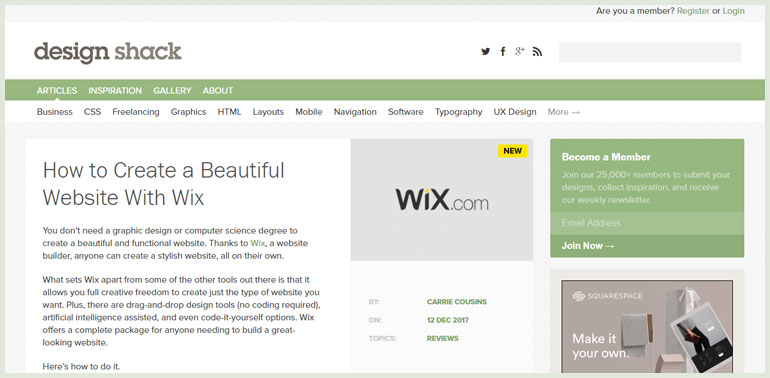Click the Login link
The height and width of the screenshot is (378, 770).
click(733, 11)
